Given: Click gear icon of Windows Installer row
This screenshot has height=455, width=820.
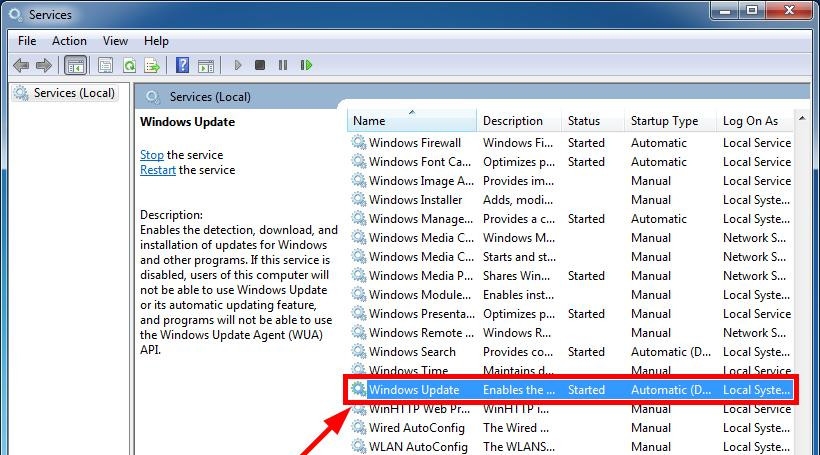Looking at the screenshot, I should pos(359,199).
